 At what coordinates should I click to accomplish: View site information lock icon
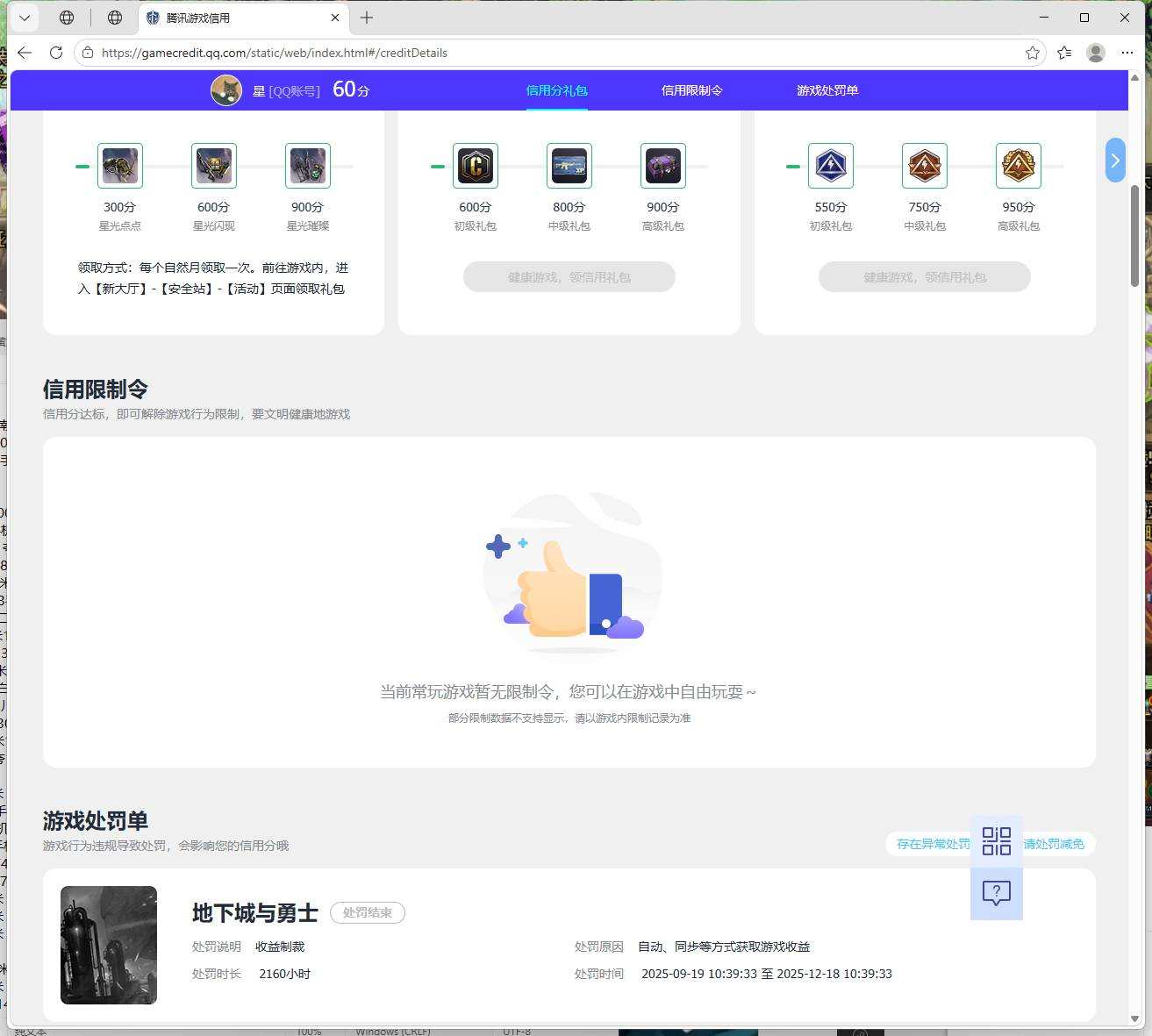point(88,53)
